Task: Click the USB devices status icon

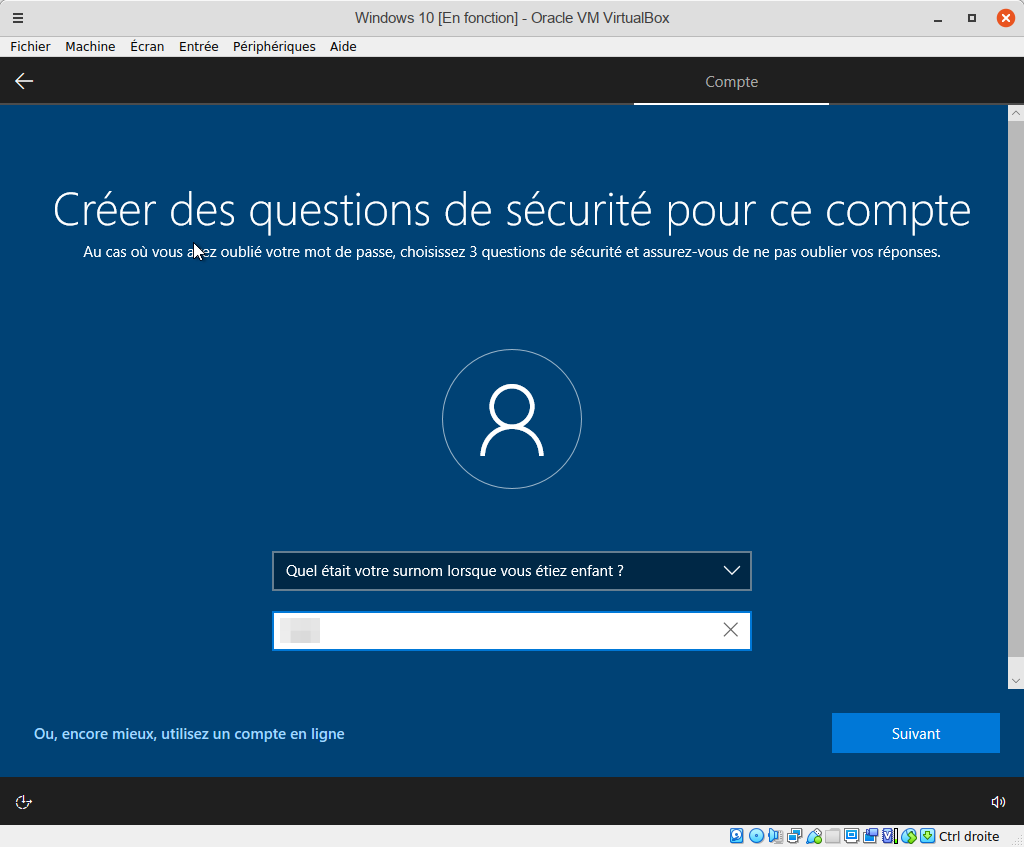Action: (814, 836)
